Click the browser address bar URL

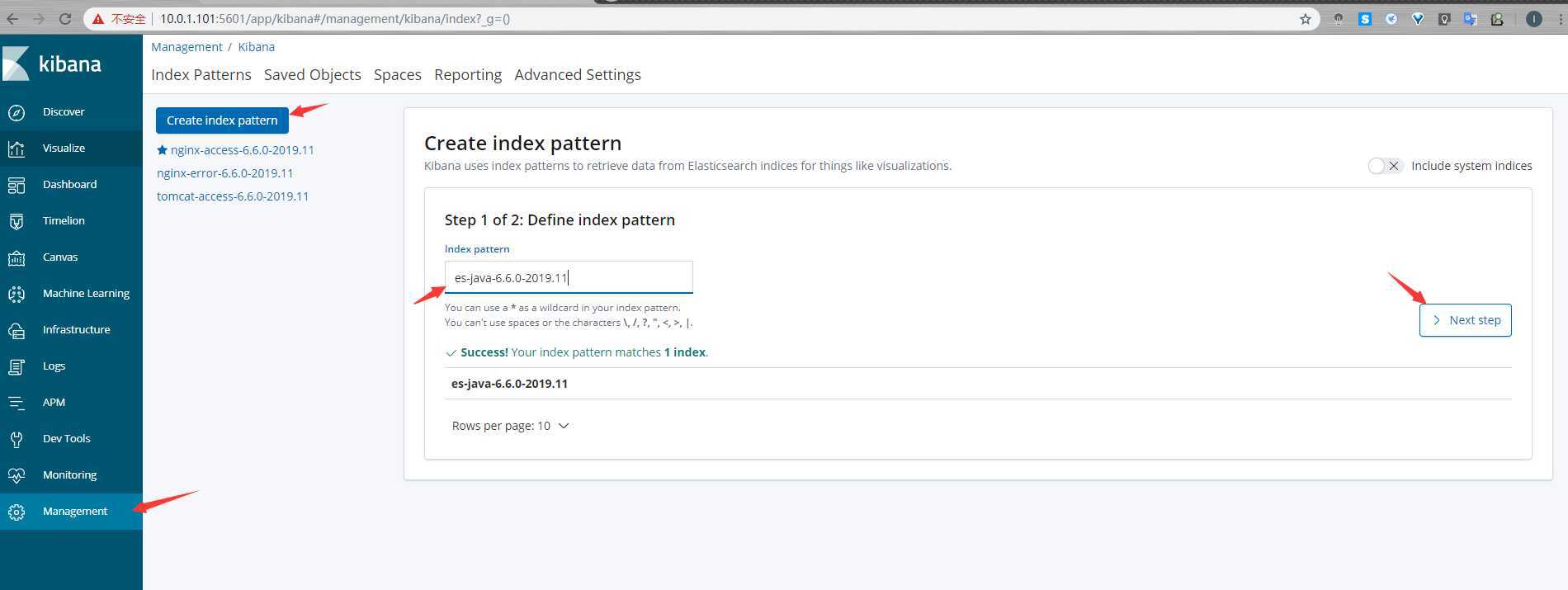335,18
